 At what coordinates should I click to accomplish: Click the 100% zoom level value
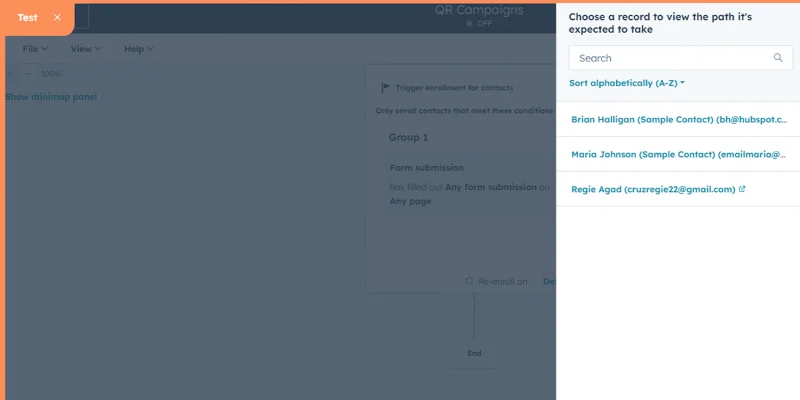[x=51, y=74]
